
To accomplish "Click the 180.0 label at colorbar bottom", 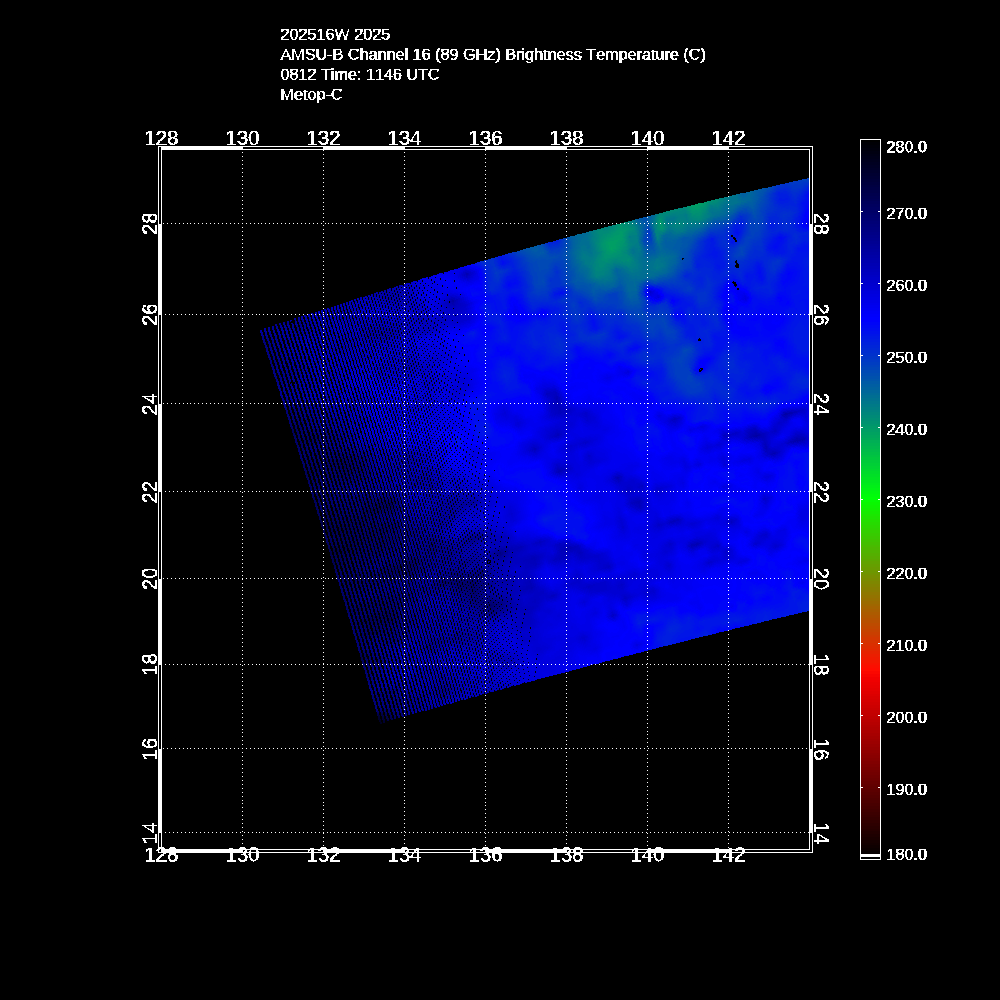I will [x=907, y=855].
